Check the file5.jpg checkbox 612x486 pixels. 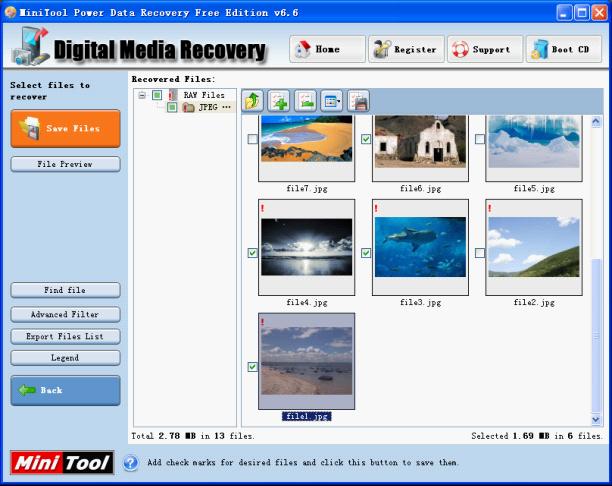pos(480,139)
